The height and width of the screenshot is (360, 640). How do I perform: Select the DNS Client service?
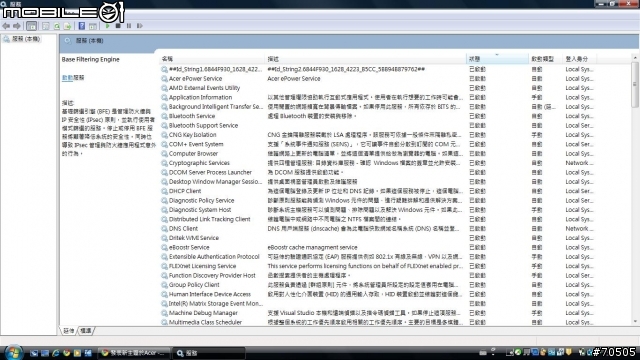[x=378, y=229]
